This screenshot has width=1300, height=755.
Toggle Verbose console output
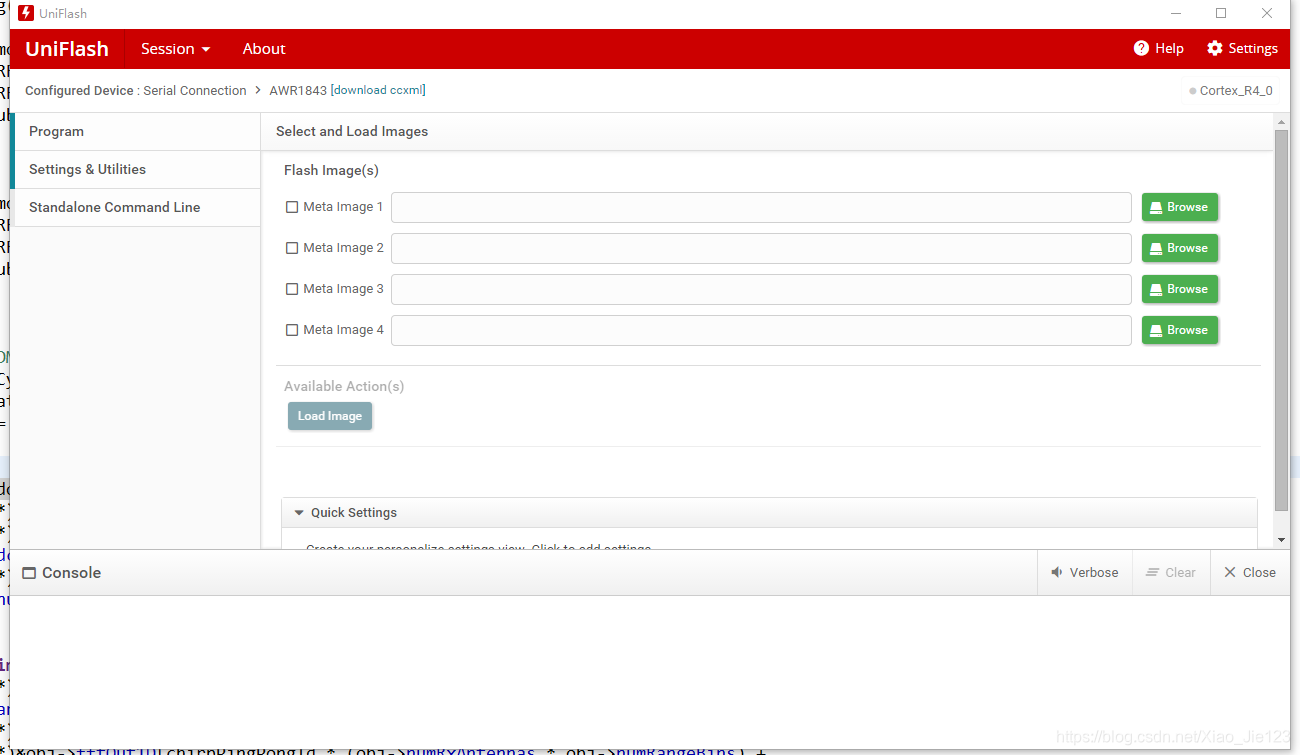click(x=1085, y=573)
